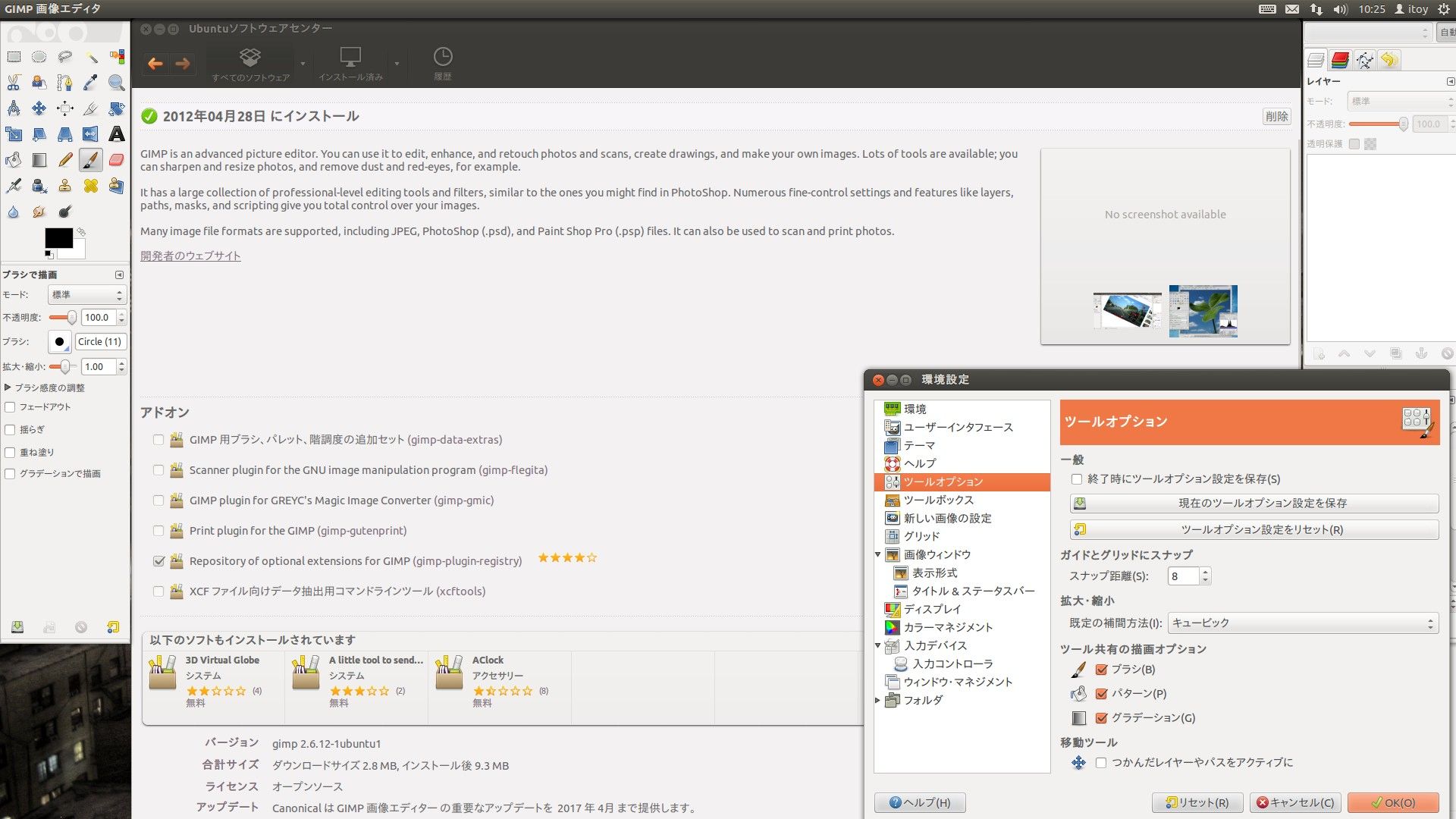Switch to the Channels tab

pos(1340,60)
